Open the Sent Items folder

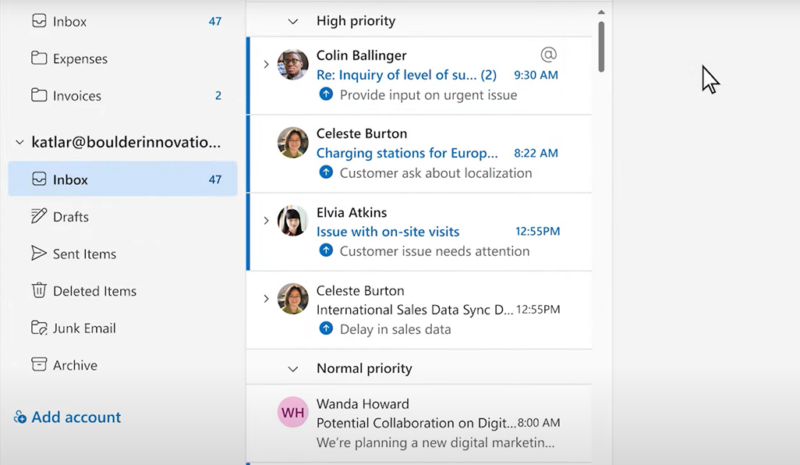pyautogui.click(x=122, y=254)
